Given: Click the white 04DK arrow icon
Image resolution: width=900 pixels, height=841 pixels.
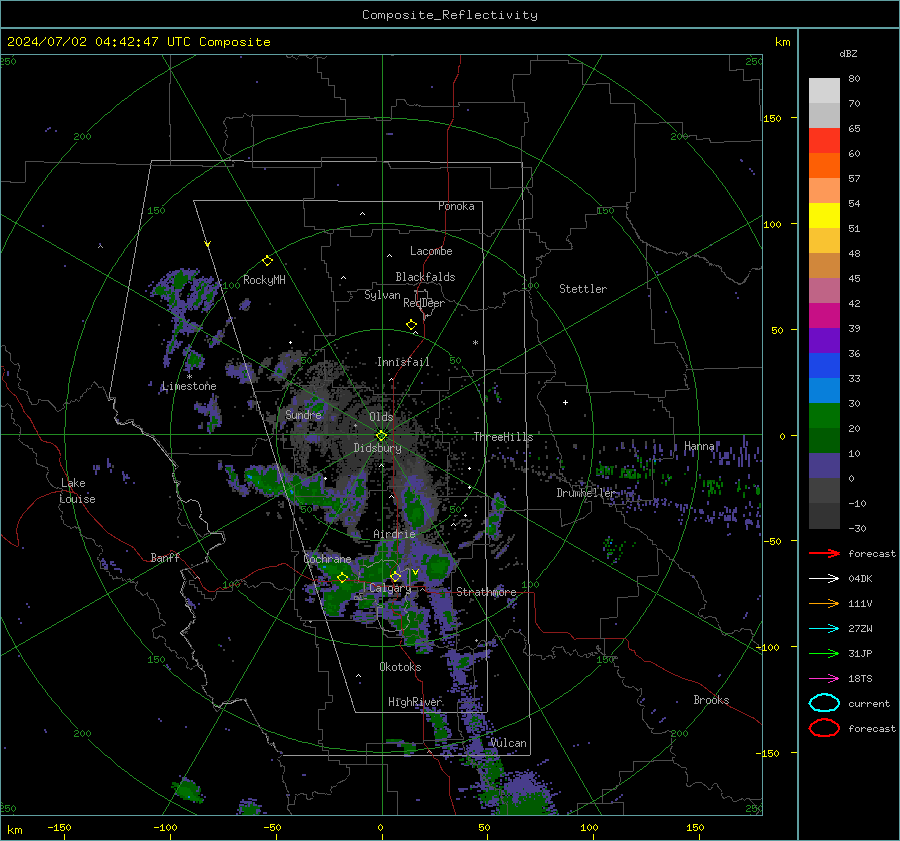Looking at the screenshot, I should coord(824,579).
